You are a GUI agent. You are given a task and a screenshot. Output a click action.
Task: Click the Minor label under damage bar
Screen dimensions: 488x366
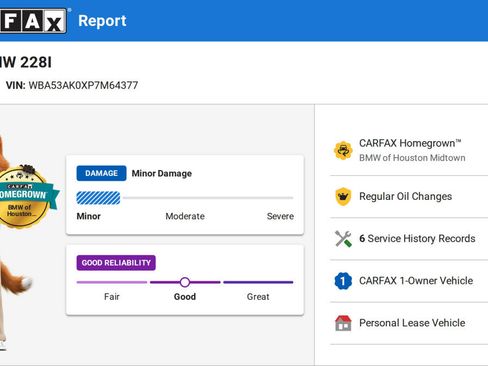88,216
